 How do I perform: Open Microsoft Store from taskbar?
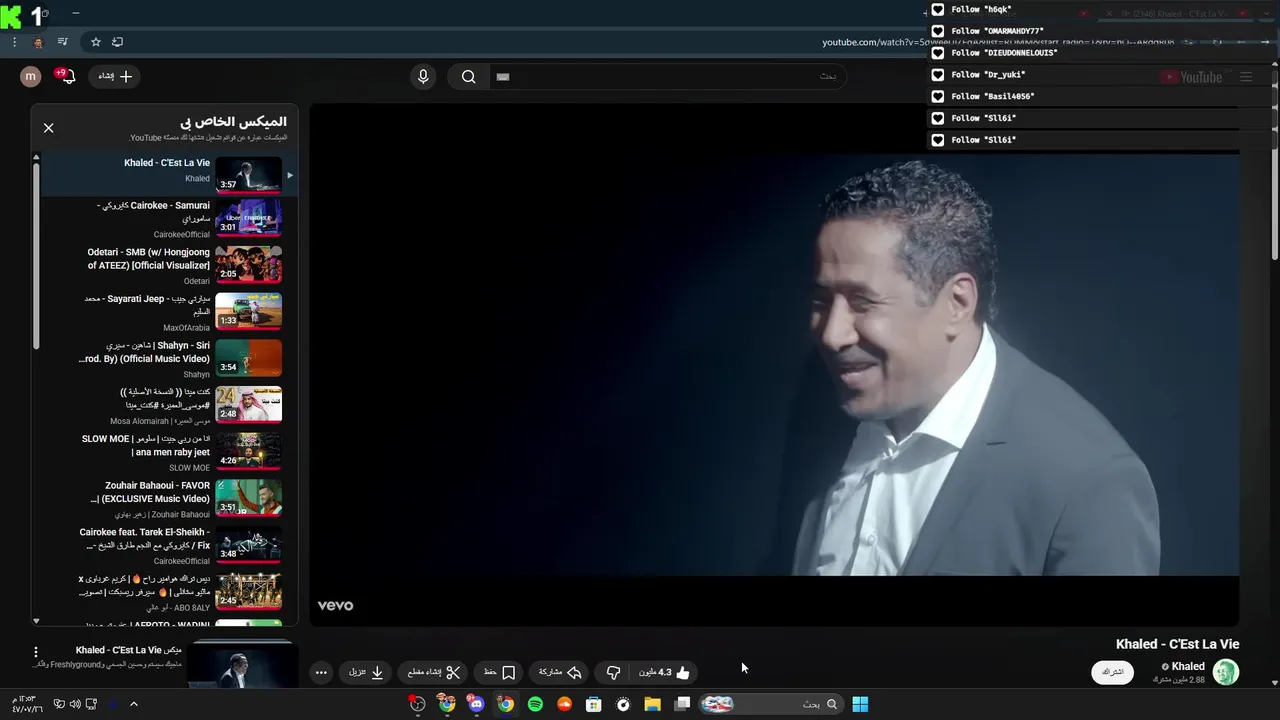[x=594, y=704]
